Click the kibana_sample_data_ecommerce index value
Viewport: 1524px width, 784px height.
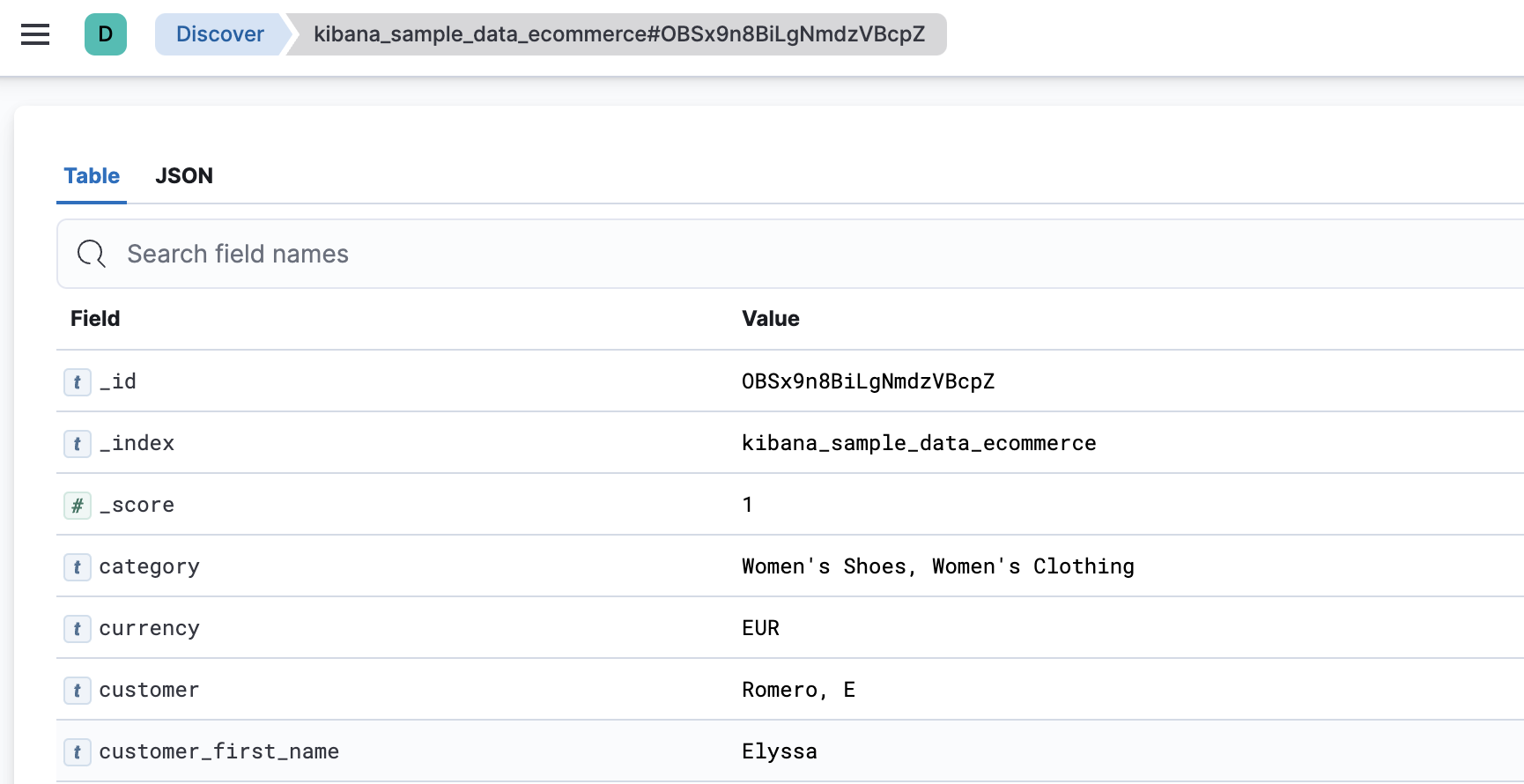[x=918, y=443]
